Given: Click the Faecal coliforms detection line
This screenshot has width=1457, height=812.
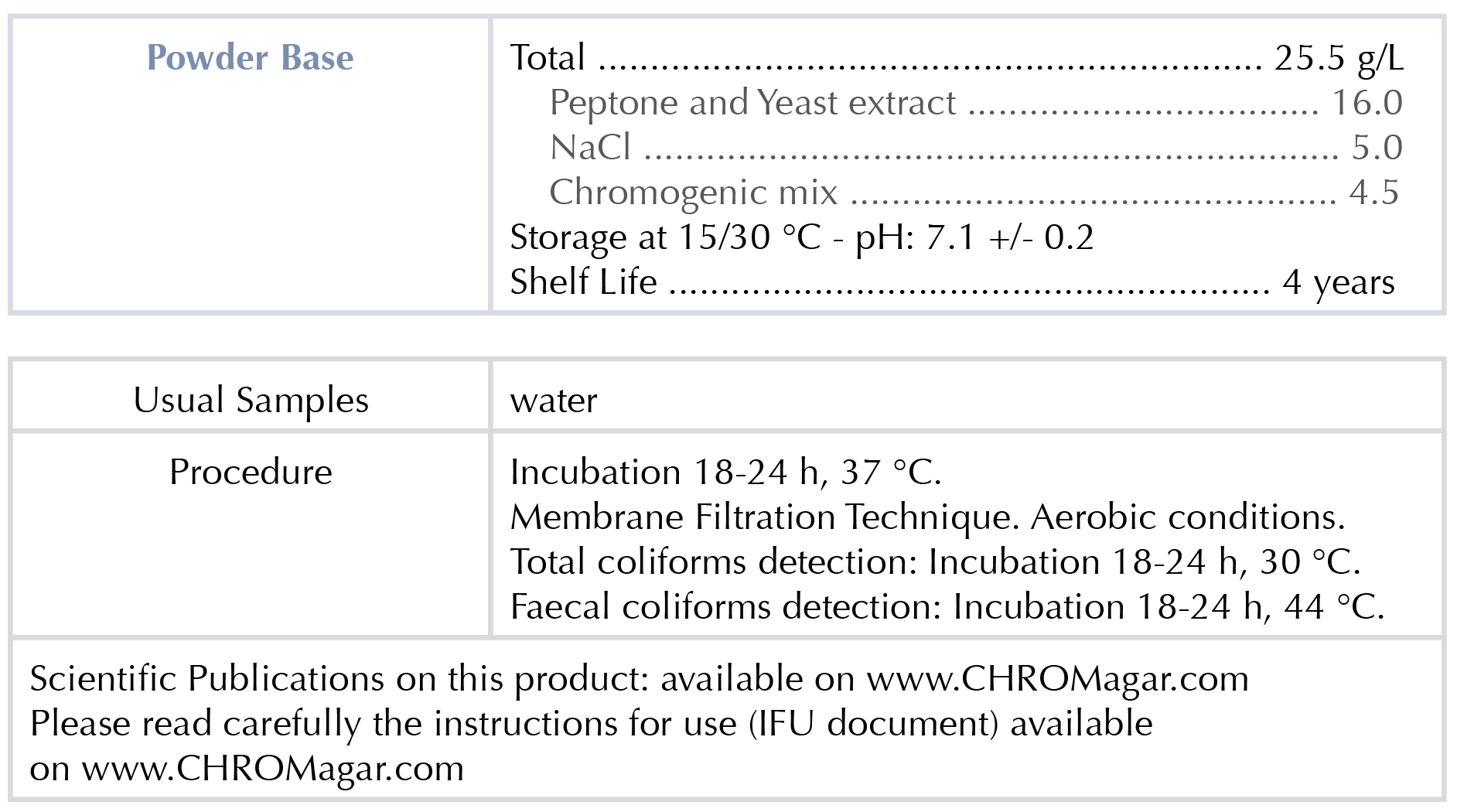Looking at the screenshot, I should pos(947,607).
